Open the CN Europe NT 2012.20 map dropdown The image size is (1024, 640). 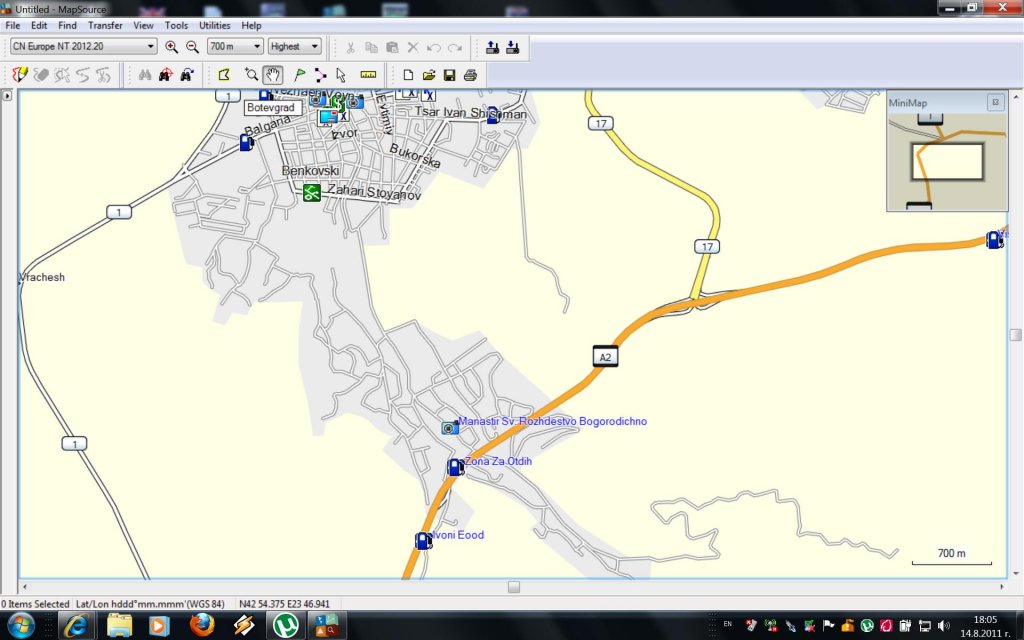pyautogui.click(x=83, y=47)
